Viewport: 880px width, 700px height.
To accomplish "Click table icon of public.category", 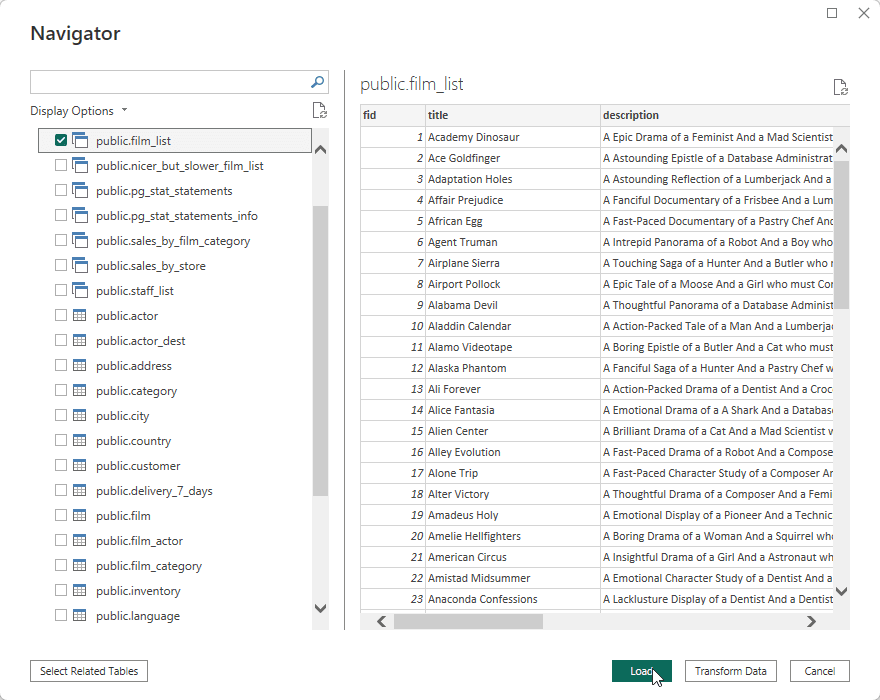I will tap(80, 390).
